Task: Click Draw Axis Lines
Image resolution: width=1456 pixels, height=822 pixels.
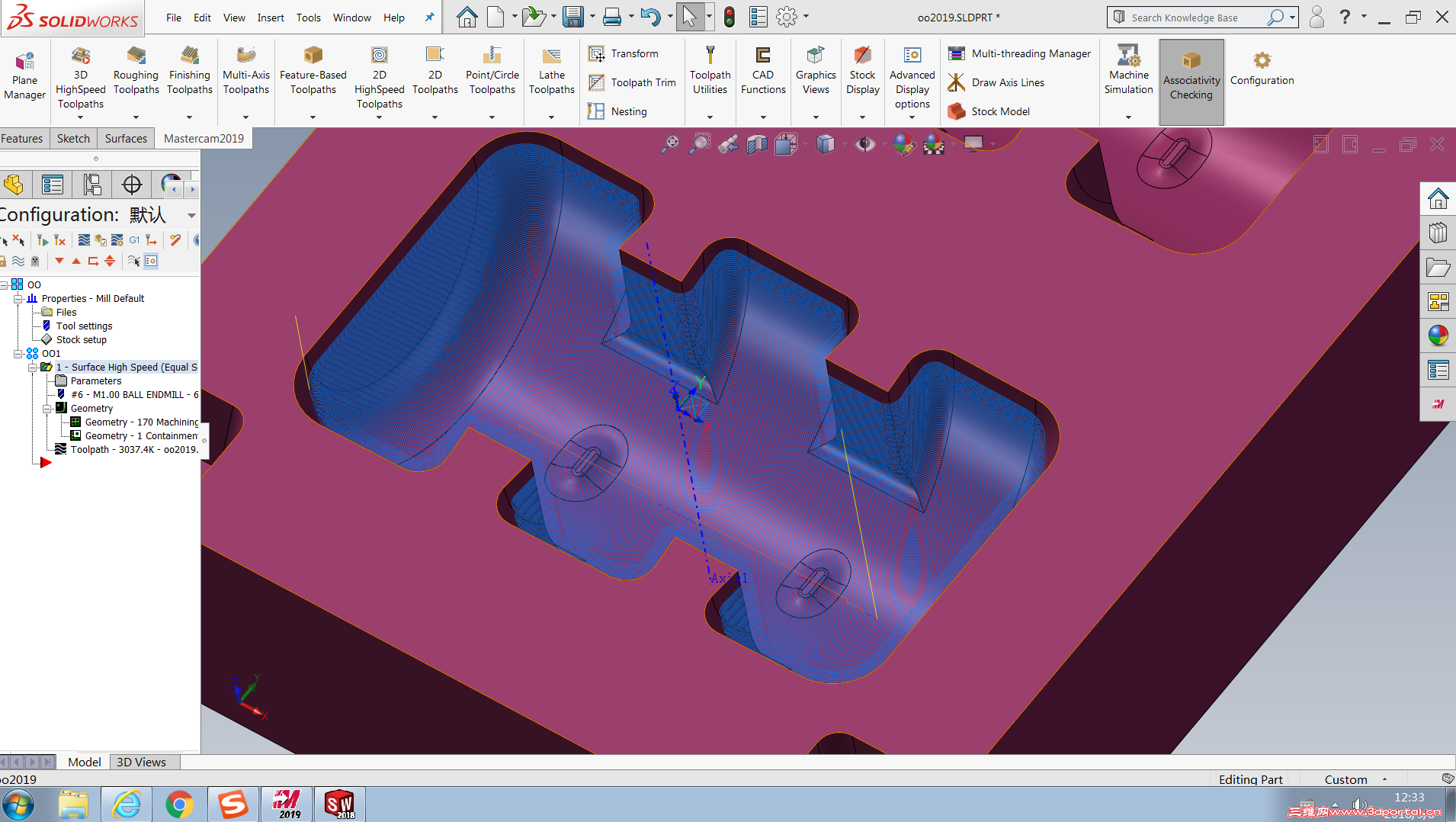Action: point(996,82)
